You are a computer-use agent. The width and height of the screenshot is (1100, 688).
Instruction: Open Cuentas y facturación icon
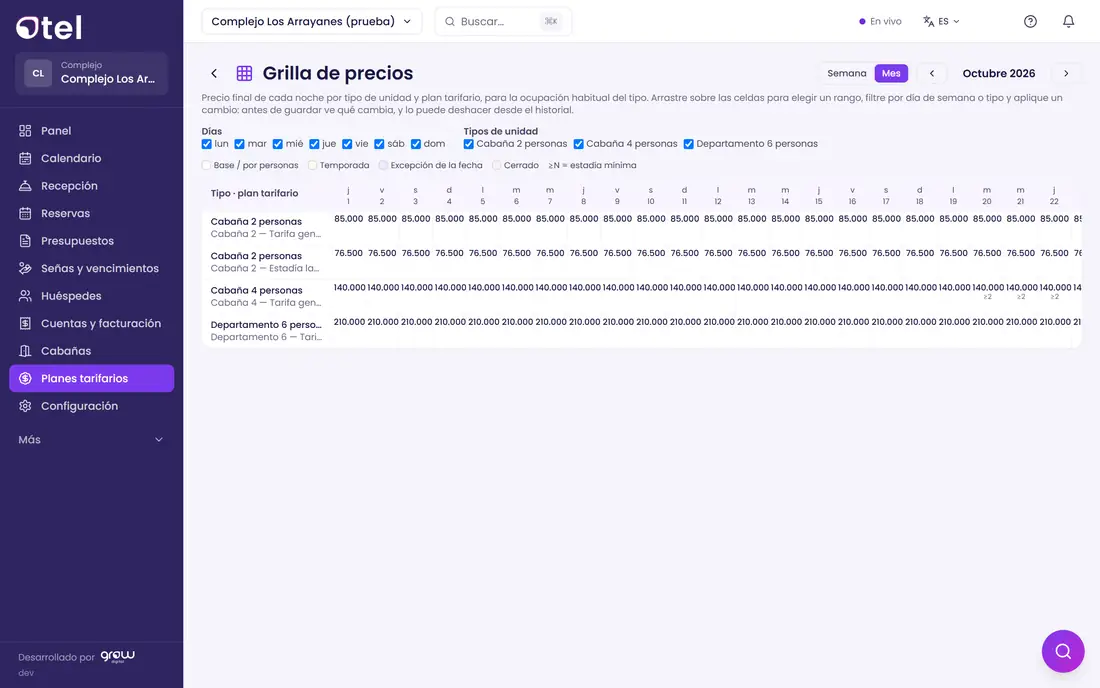tap(25, 323)
